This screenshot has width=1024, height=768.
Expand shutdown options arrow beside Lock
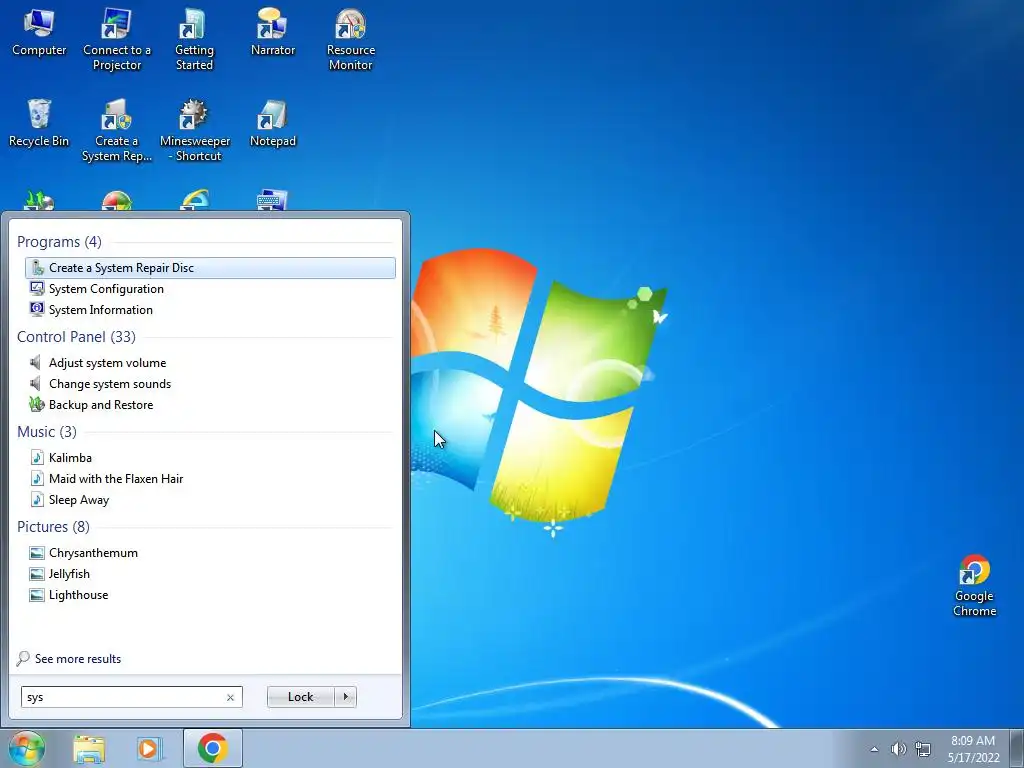(x=345, y=697)
